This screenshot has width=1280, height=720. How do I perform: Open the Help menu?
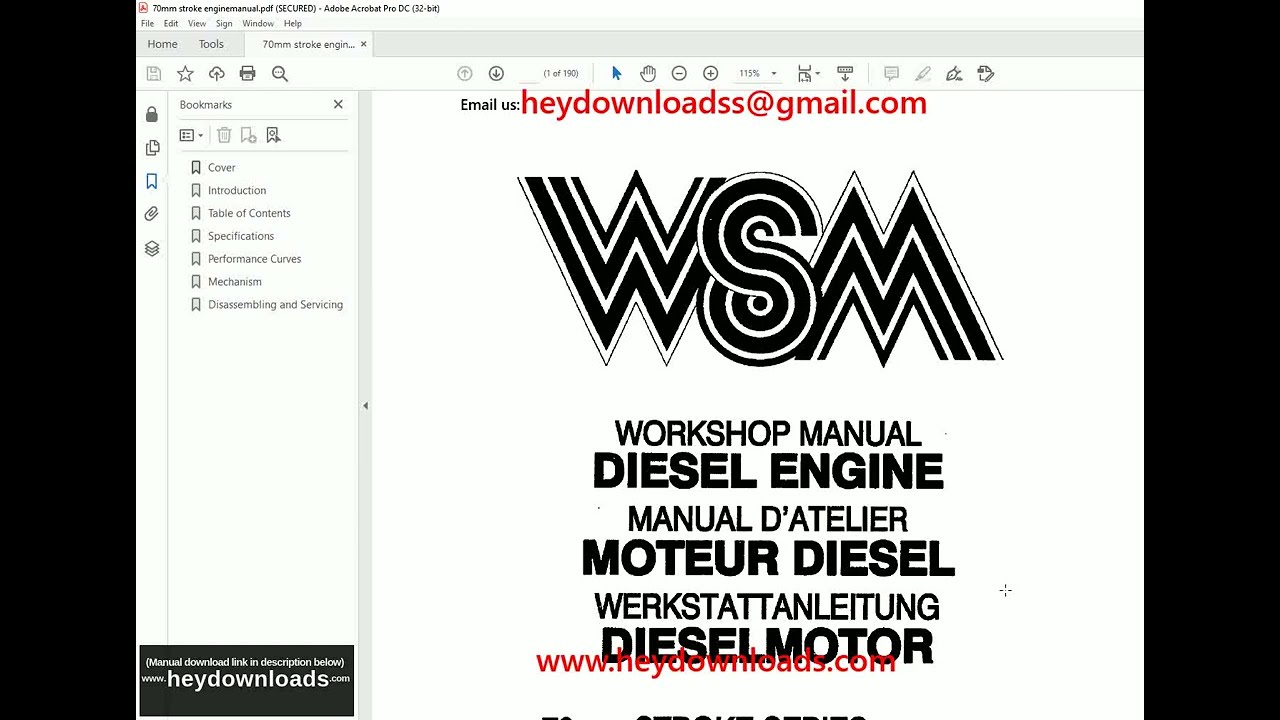click(293, 23)
